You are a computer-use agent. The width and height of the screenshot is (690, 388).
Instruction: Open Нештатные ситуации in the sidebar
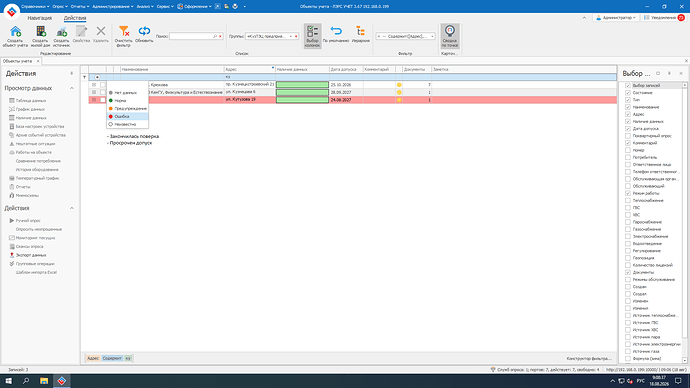coord(35,144)
